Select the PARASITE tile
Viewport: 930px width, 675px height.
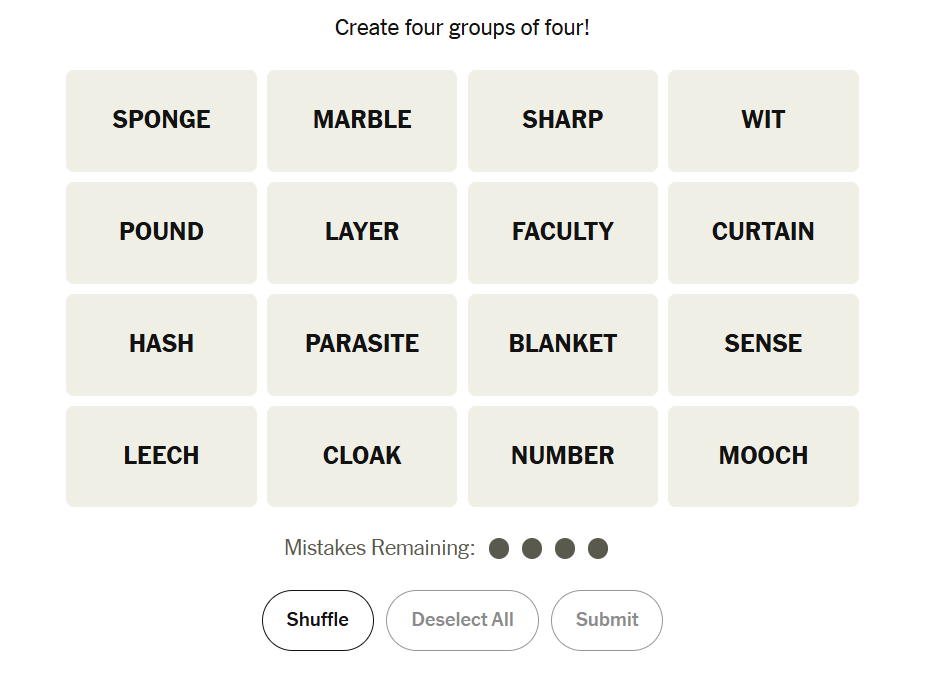point(362,344)
